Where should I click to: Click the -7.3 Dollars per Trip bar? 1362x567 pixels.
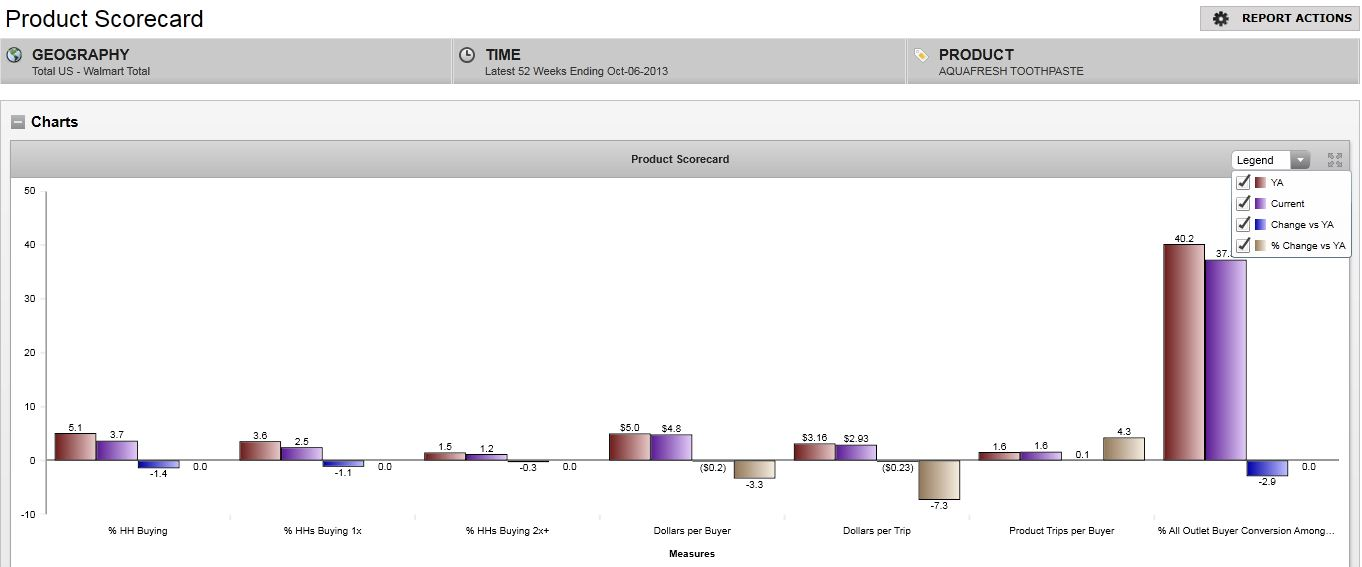click(x=939, y=480)
